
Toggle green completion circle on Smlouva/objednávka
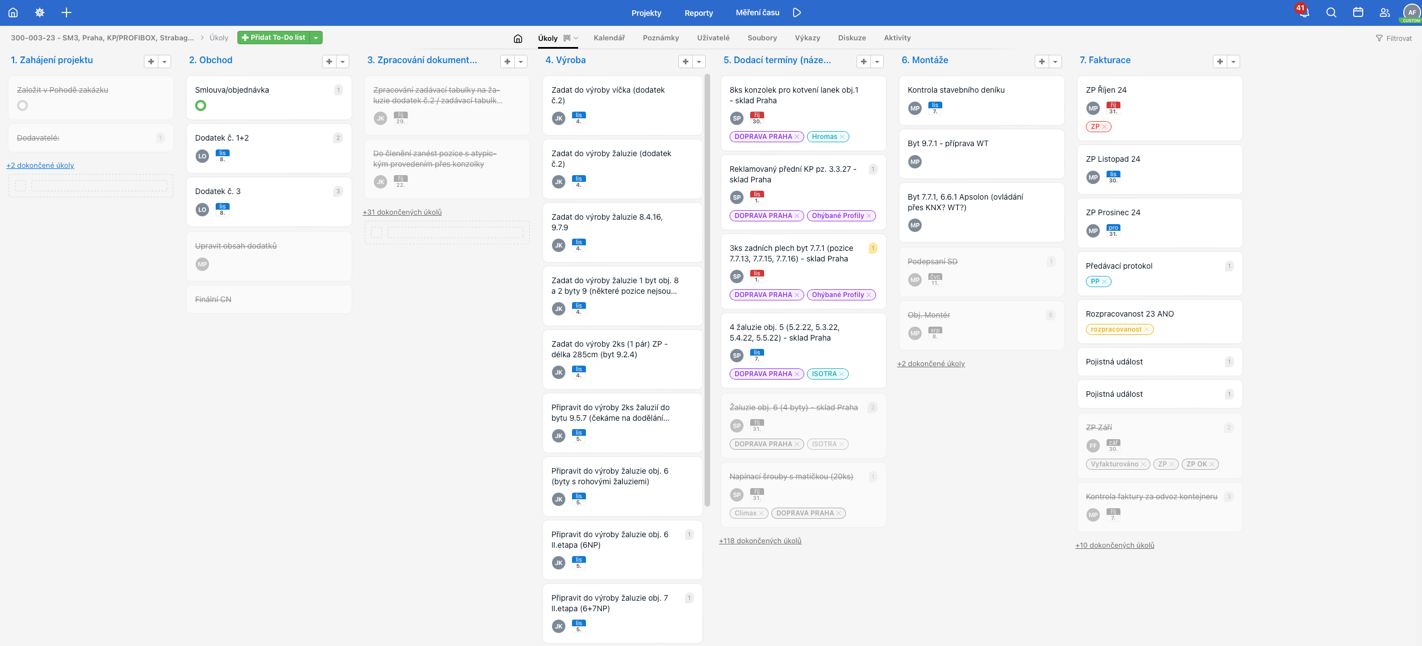pyautogui.click(x=201, y=106)
